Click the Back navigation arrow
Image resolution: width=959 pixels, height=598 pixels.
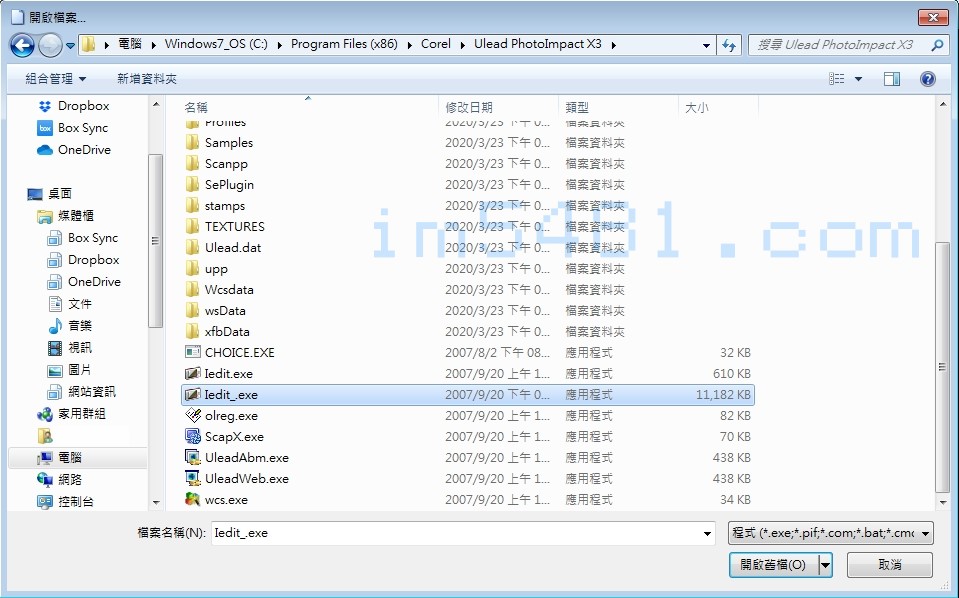coord(21,44)
